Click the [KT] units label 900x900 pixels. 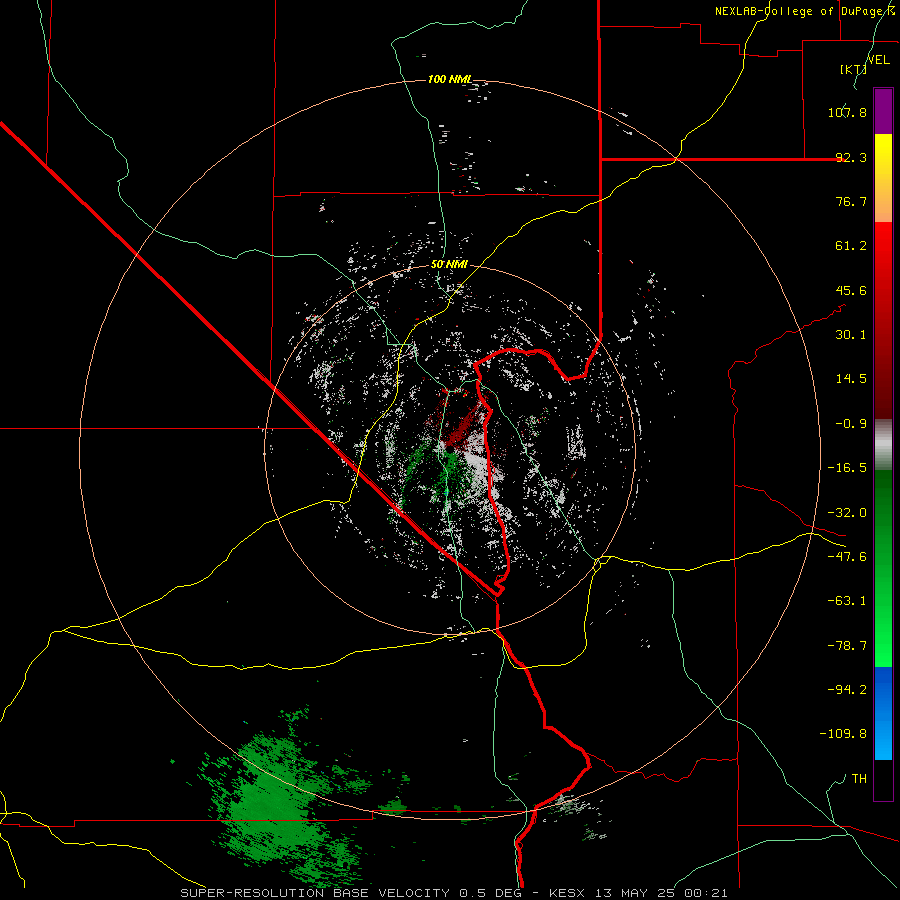pos(854,69)
